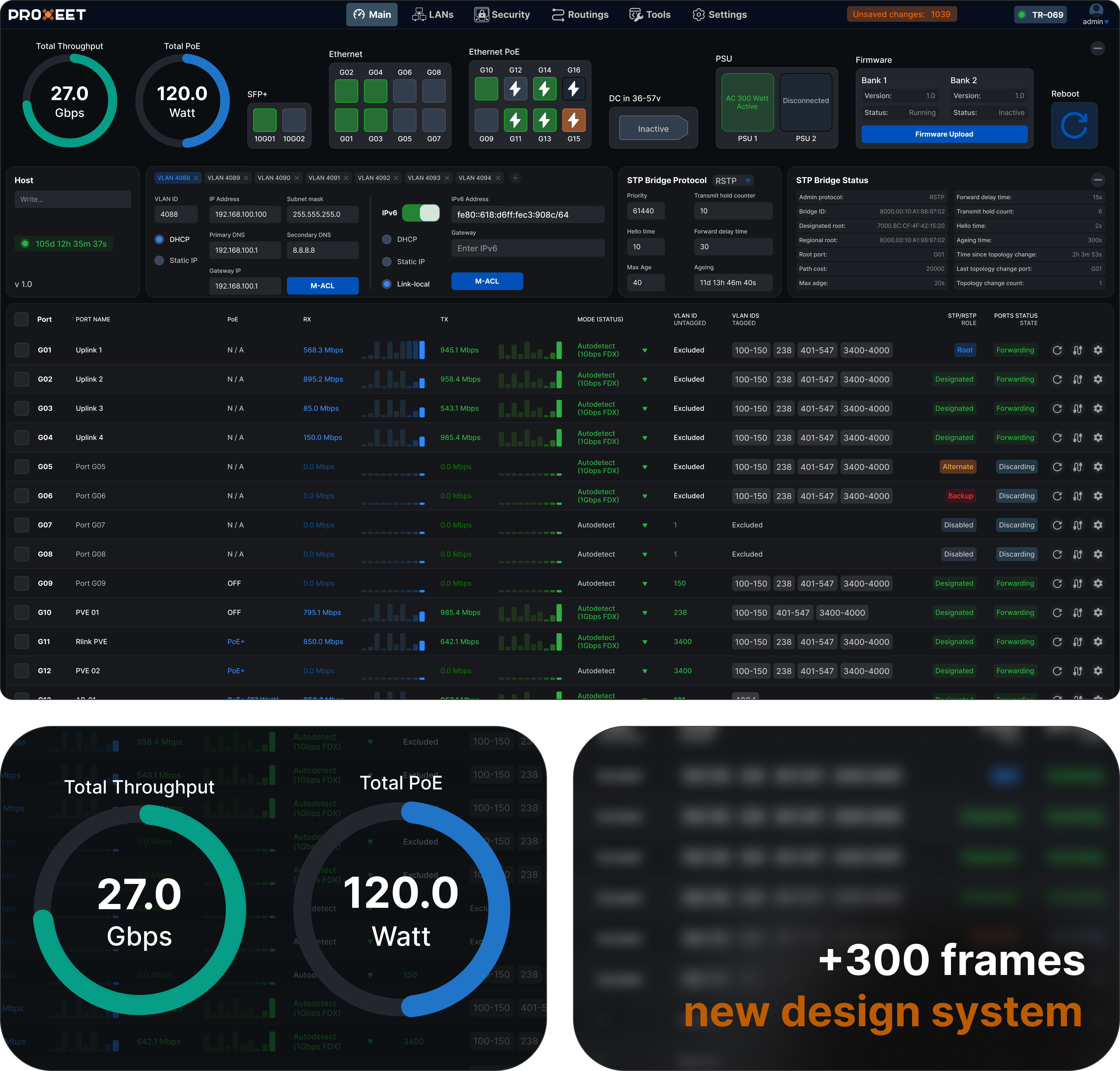
Task: Tick the checkbox for port G09
Action: coord(22,584)
